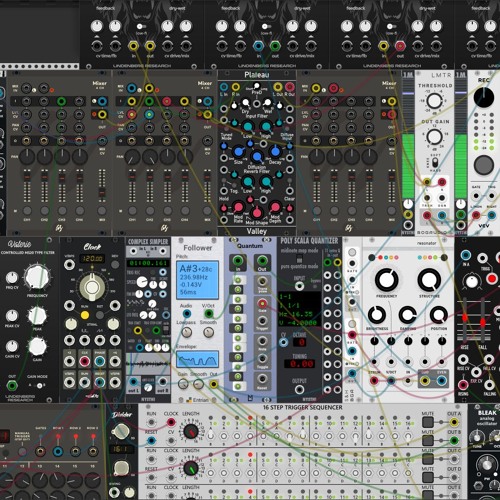Click the OUTPUT jack on Poly Scala Quantizer
Viewport: 500px width, 500px height.
tap(299, 389)
